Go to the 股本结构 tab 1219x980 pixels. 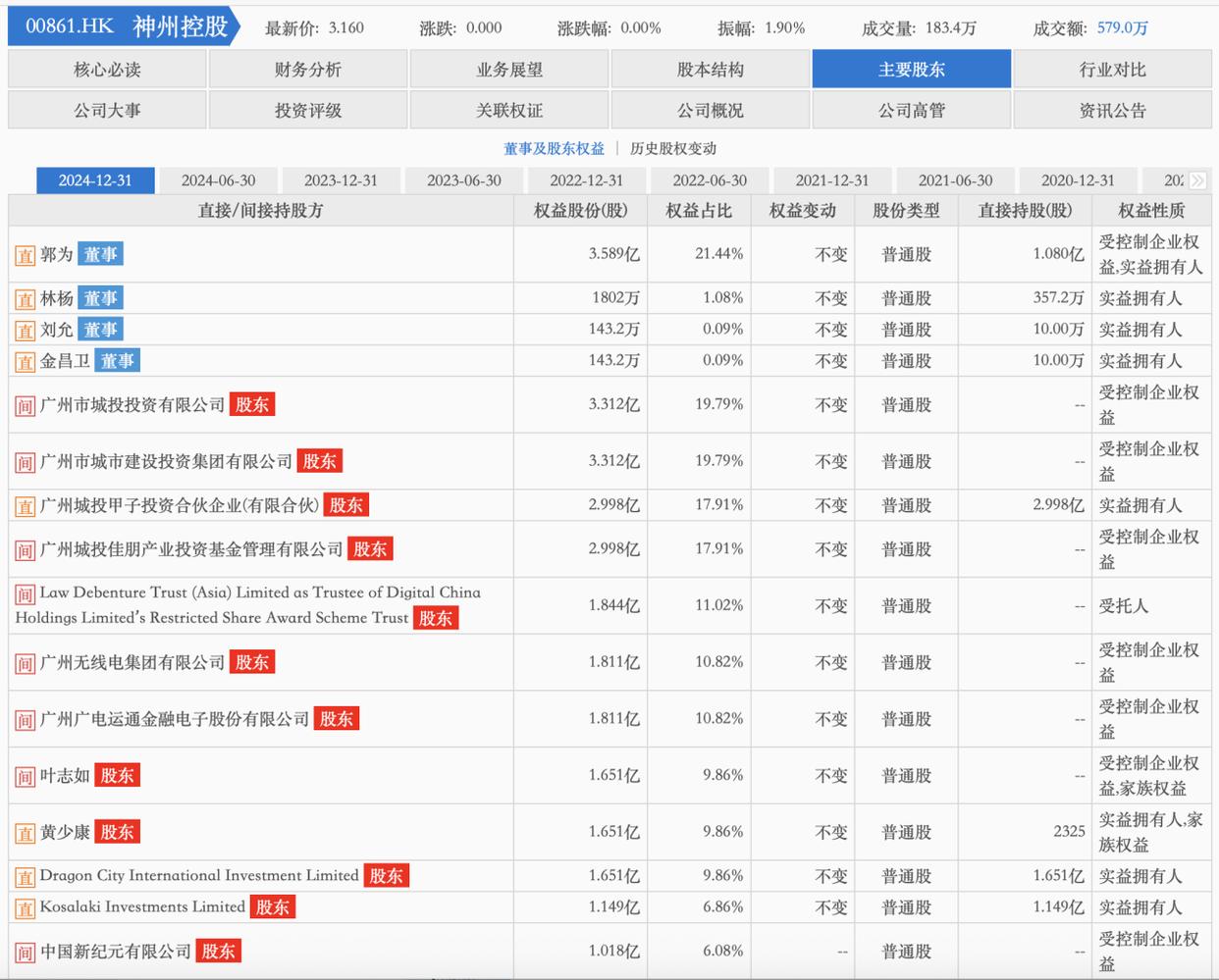710,70
